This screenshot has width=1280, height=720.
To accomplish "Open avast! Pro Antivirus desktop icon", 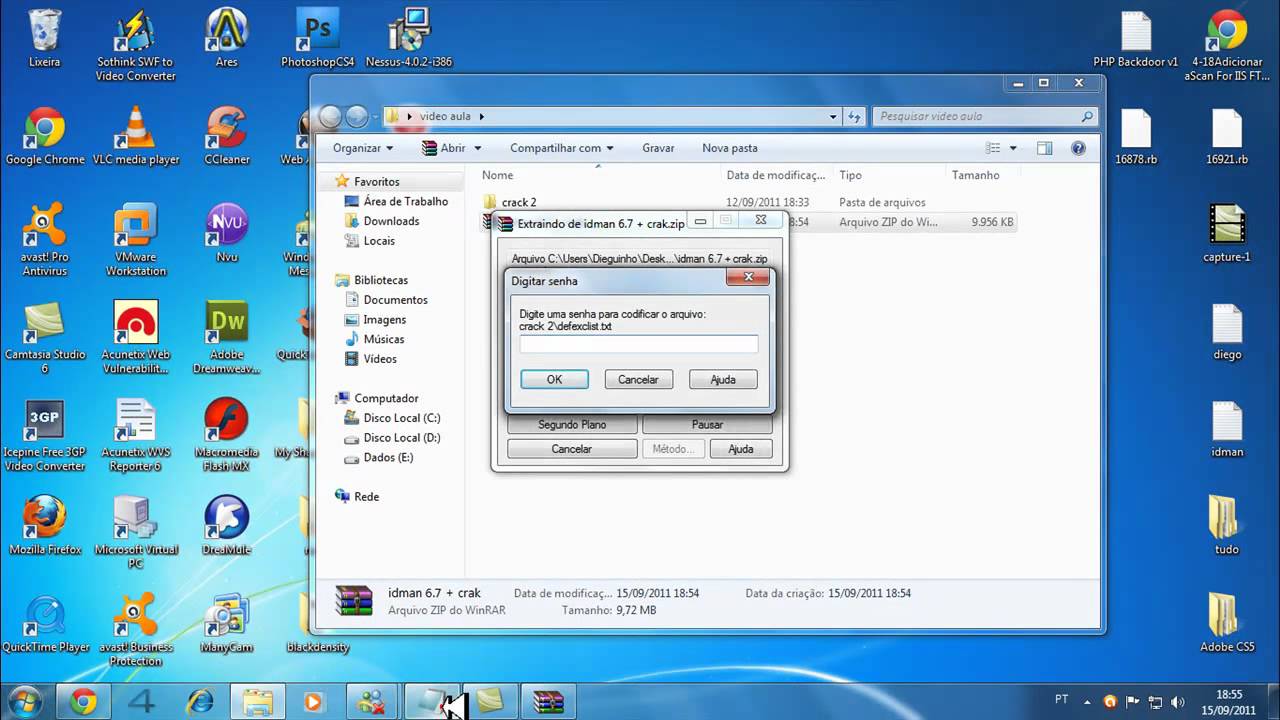I will [45, 240].
